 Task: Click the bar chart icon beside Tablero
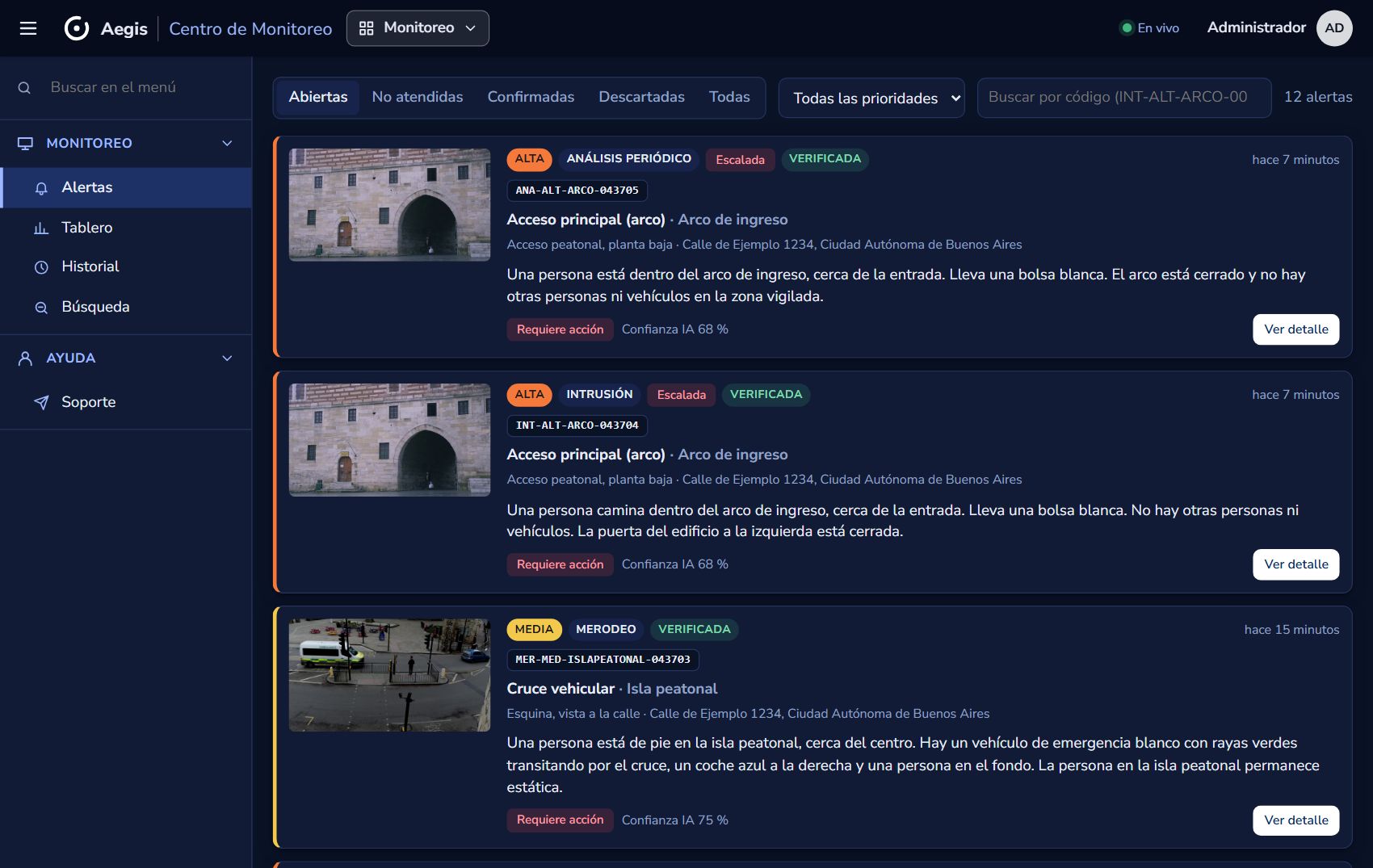pos(41,229)
